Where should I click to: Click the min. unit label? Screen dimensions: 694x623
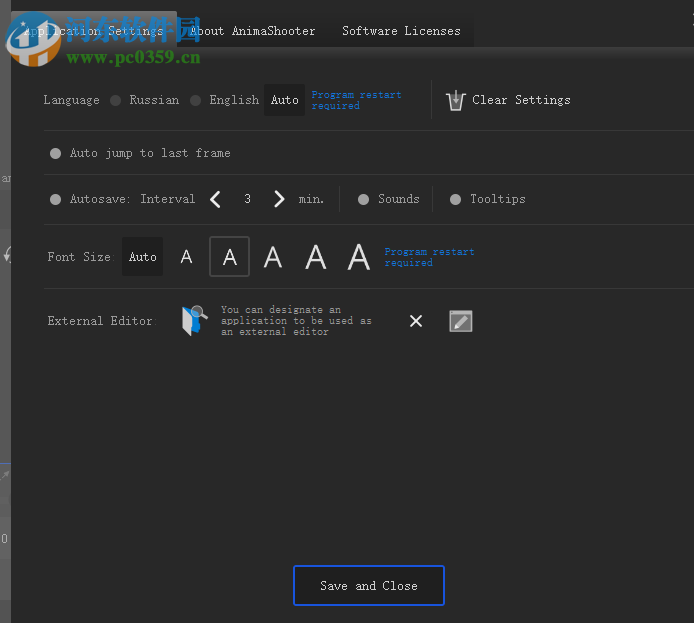tap(311, 199)
